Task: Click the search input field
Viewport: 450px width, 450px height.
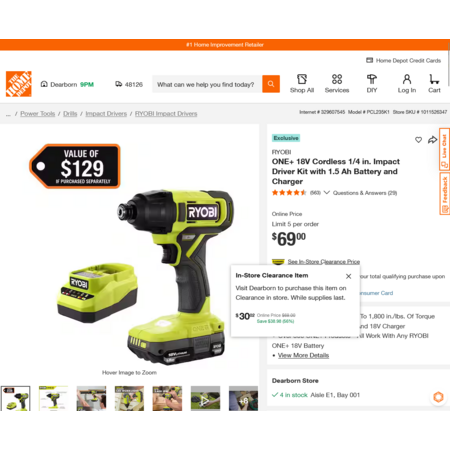Action: tap(207, 84)
